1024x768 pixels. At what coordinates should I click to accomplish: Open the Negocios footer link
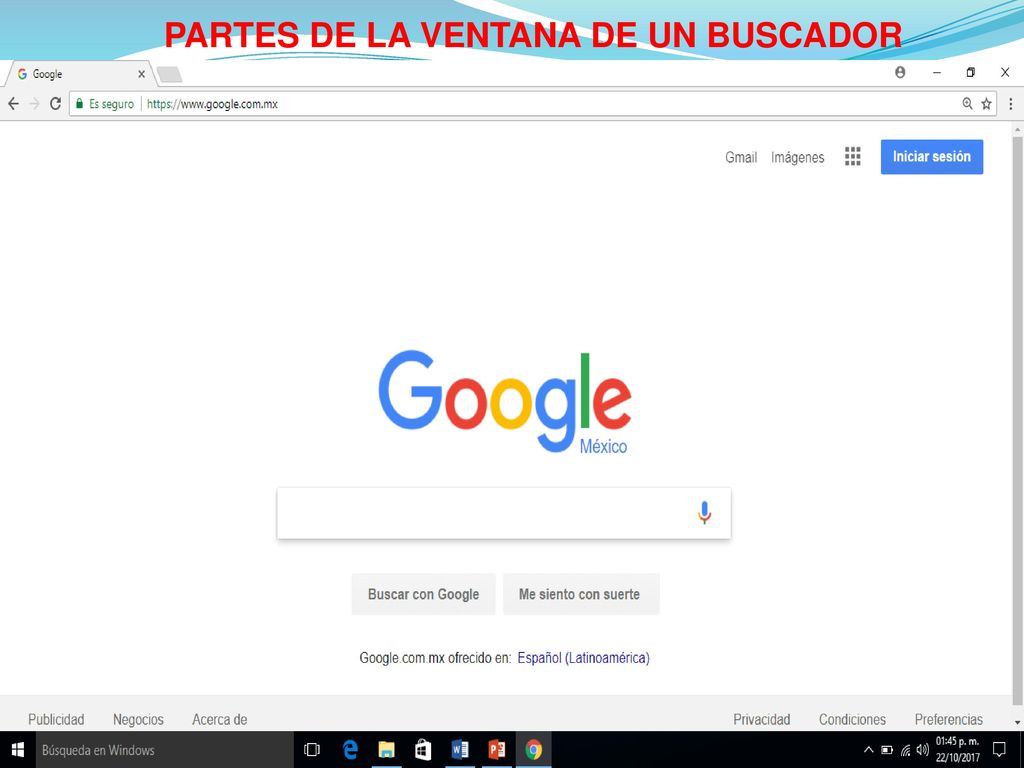[138, 719]
